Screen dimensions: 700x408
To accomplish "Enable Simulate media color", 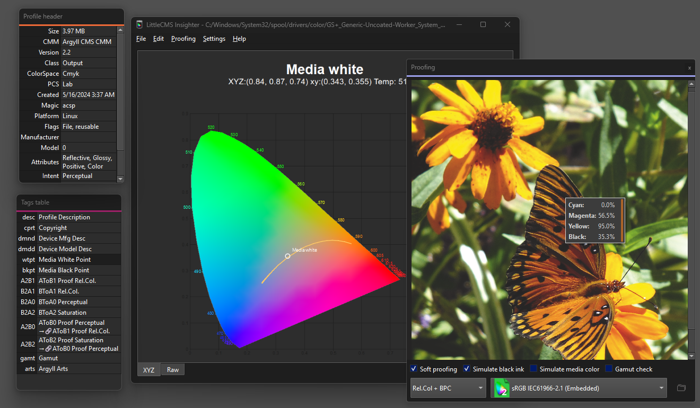I will click(x=533, y=369).
